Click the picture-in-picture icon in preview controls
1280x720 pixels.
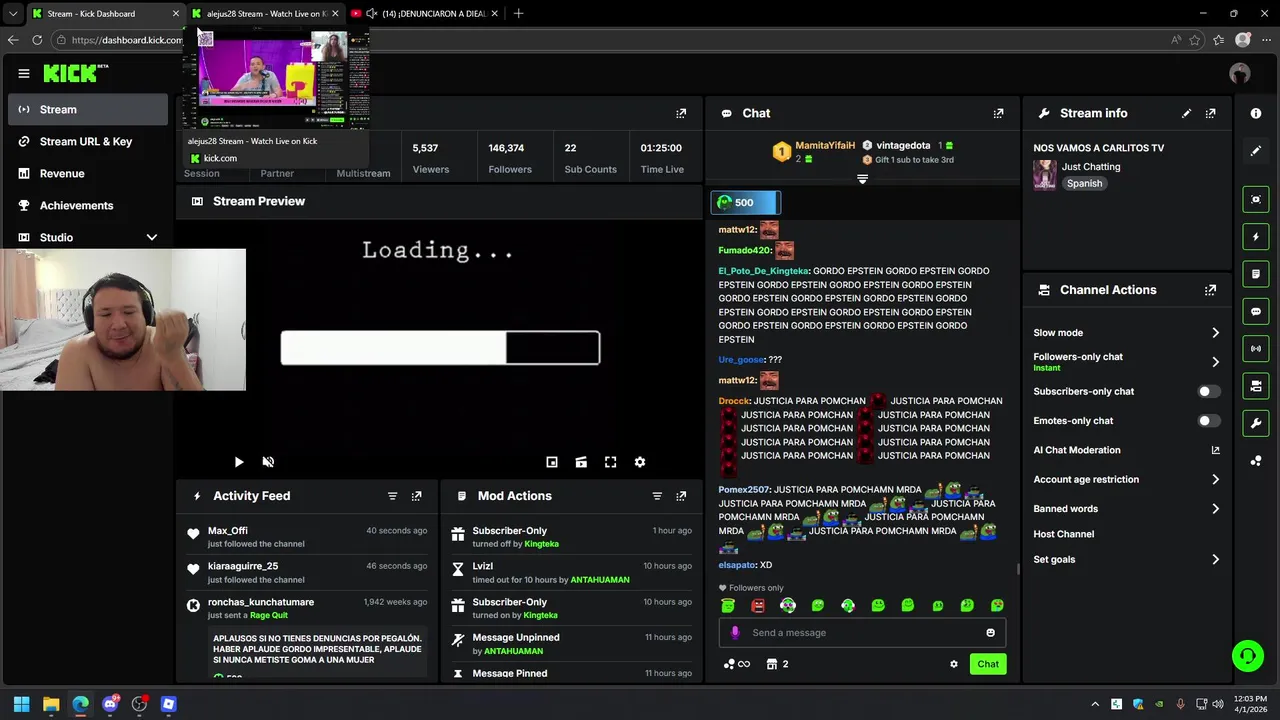click(551, 462)
